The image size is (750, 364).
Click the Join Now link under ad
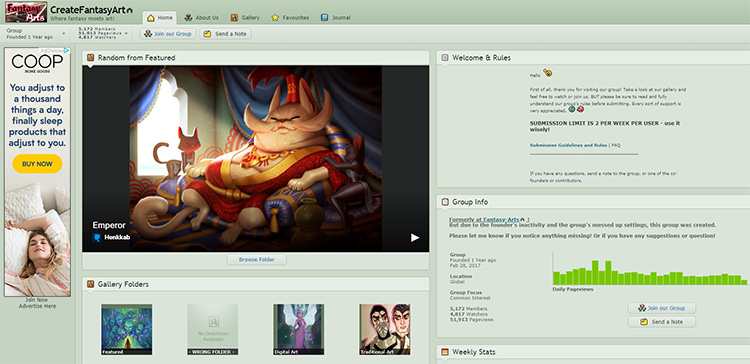pyautogui.click(x=37, y=300)
